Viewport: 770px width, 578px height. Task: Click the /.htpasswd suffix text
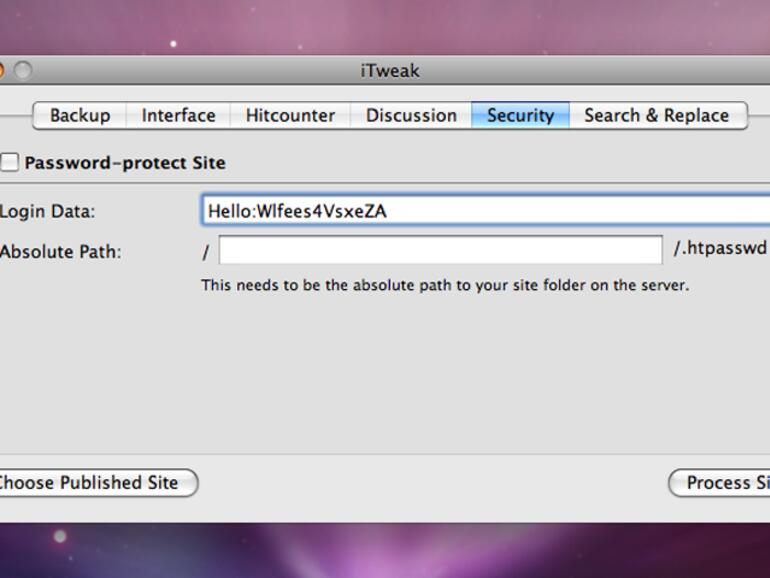pyautogui.click(x=720, y=248)
